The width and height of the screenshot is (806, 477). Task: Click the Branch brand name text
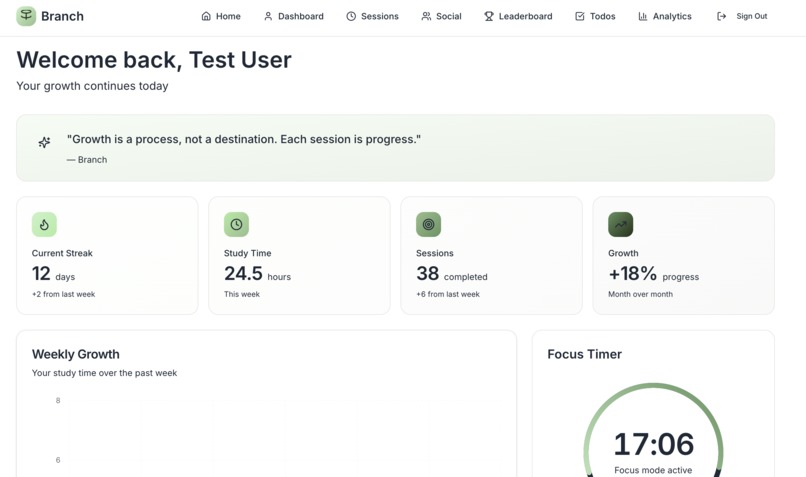[x=62, y=16]
